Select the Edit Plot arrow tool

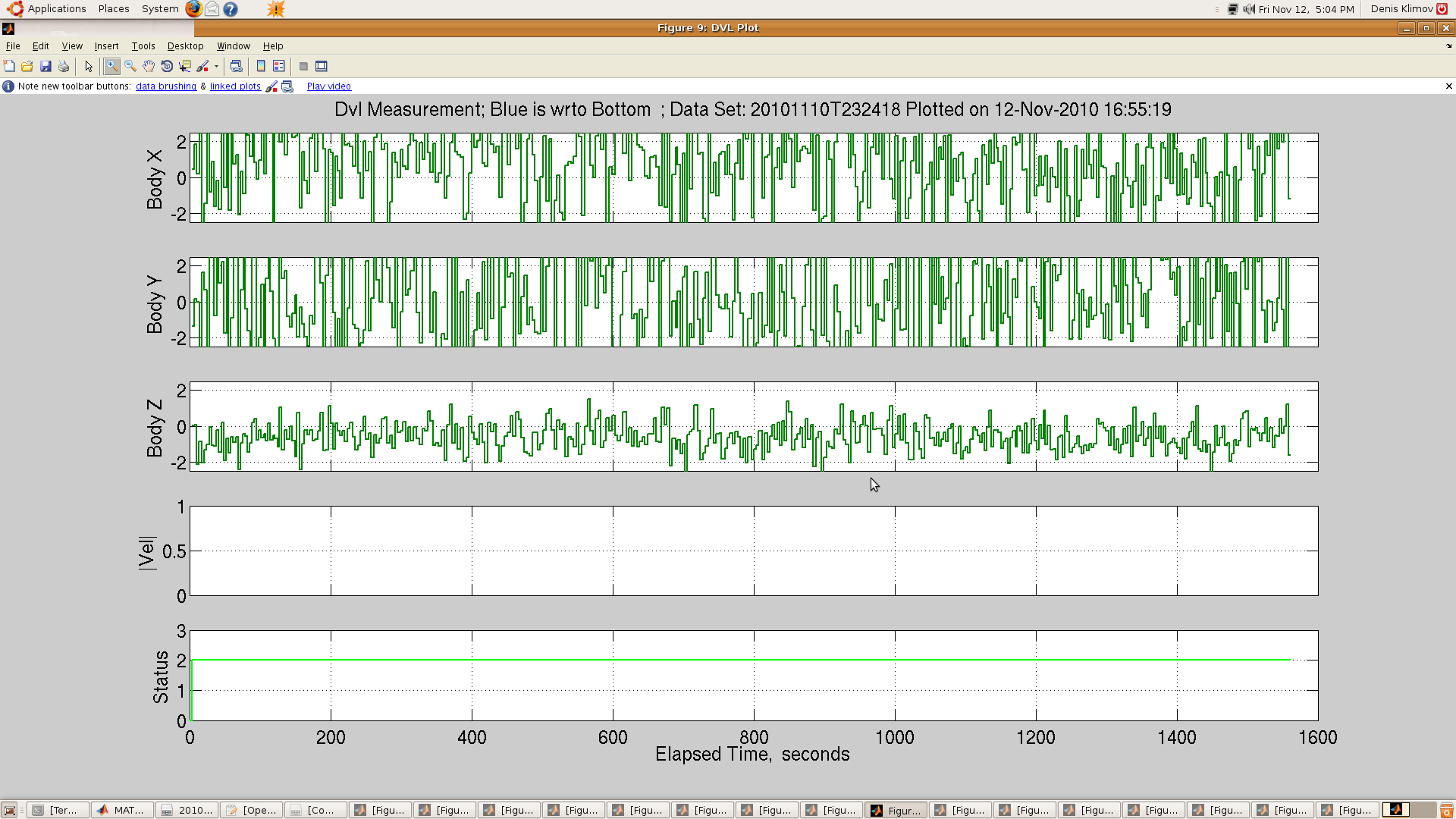89,67
